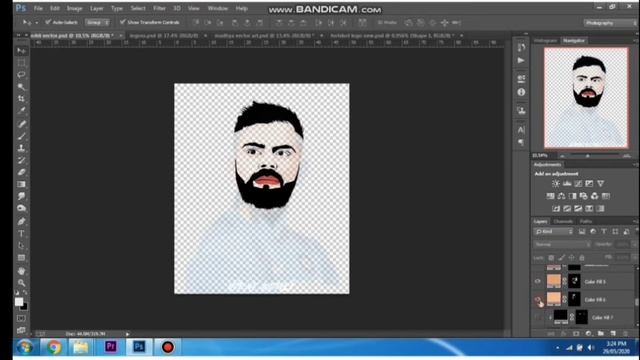Hide the Color Fill 5 layer
The width and height of the screenshot is (640, 360).
(538, 281)
